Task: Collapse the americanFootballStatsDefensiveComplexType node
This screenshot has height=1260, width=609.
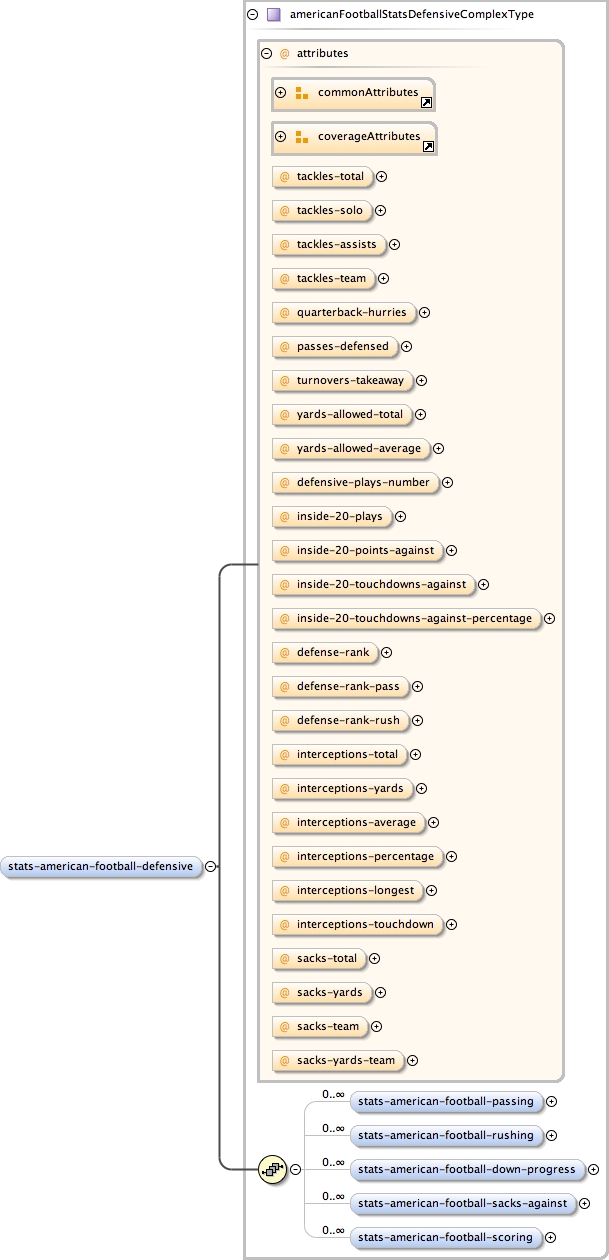Action: click(x=252, y=15)
